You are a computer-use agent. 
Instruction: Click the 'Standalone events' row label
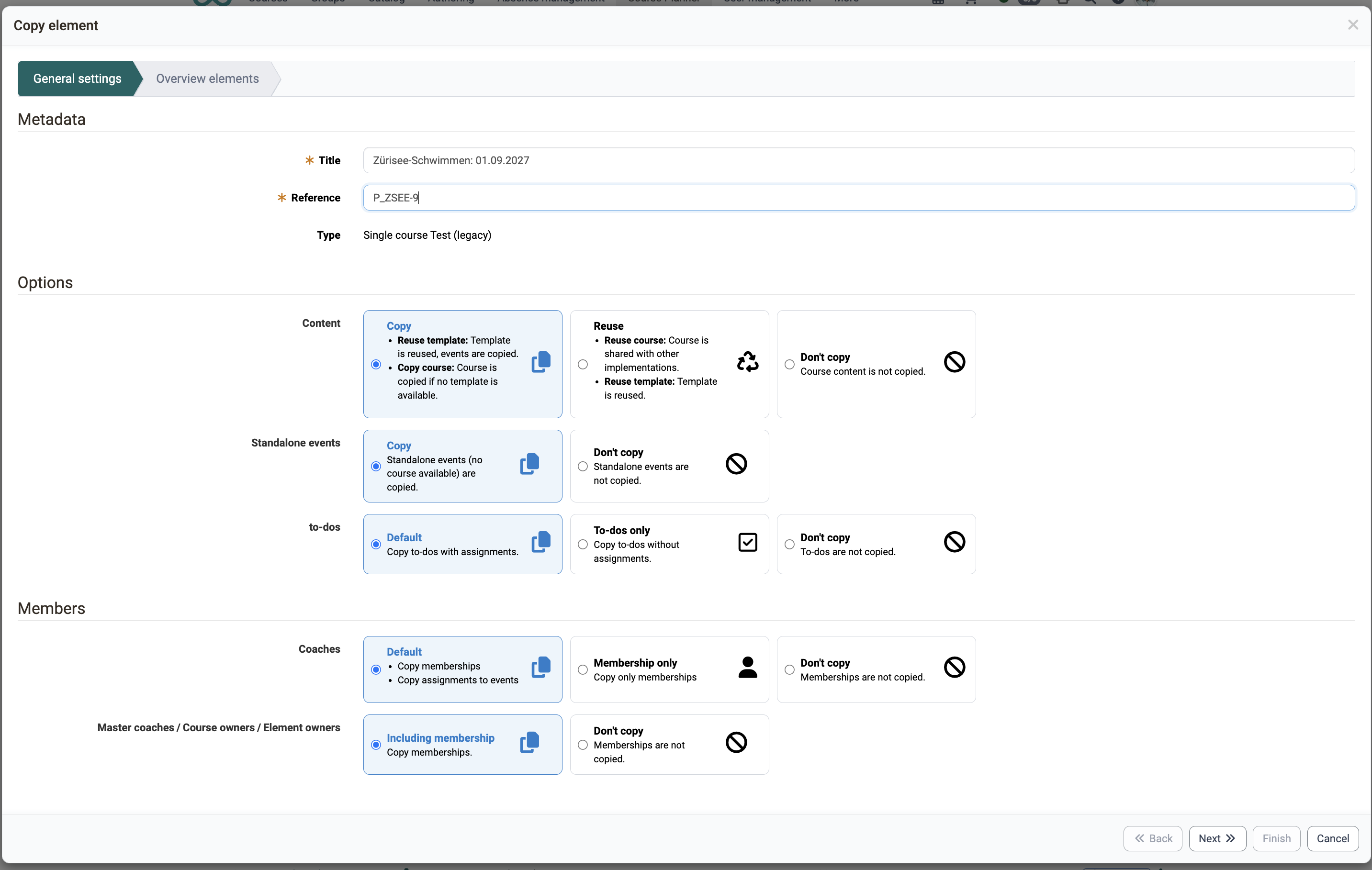coord(296,443)
